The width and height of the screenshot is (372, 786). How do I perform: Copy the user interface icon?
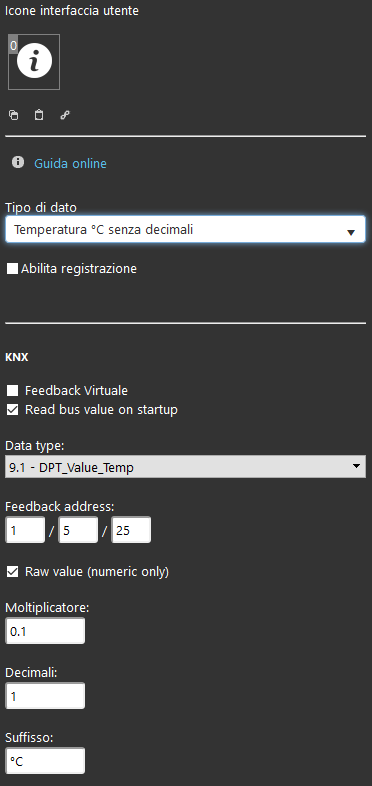(x=14, y=115)
